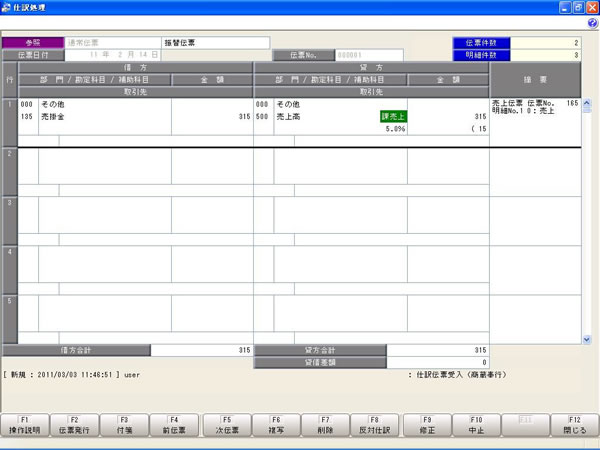600x450 pixels.
Task: Click the 貸方 section header
Action: click(x=371, y=67)
